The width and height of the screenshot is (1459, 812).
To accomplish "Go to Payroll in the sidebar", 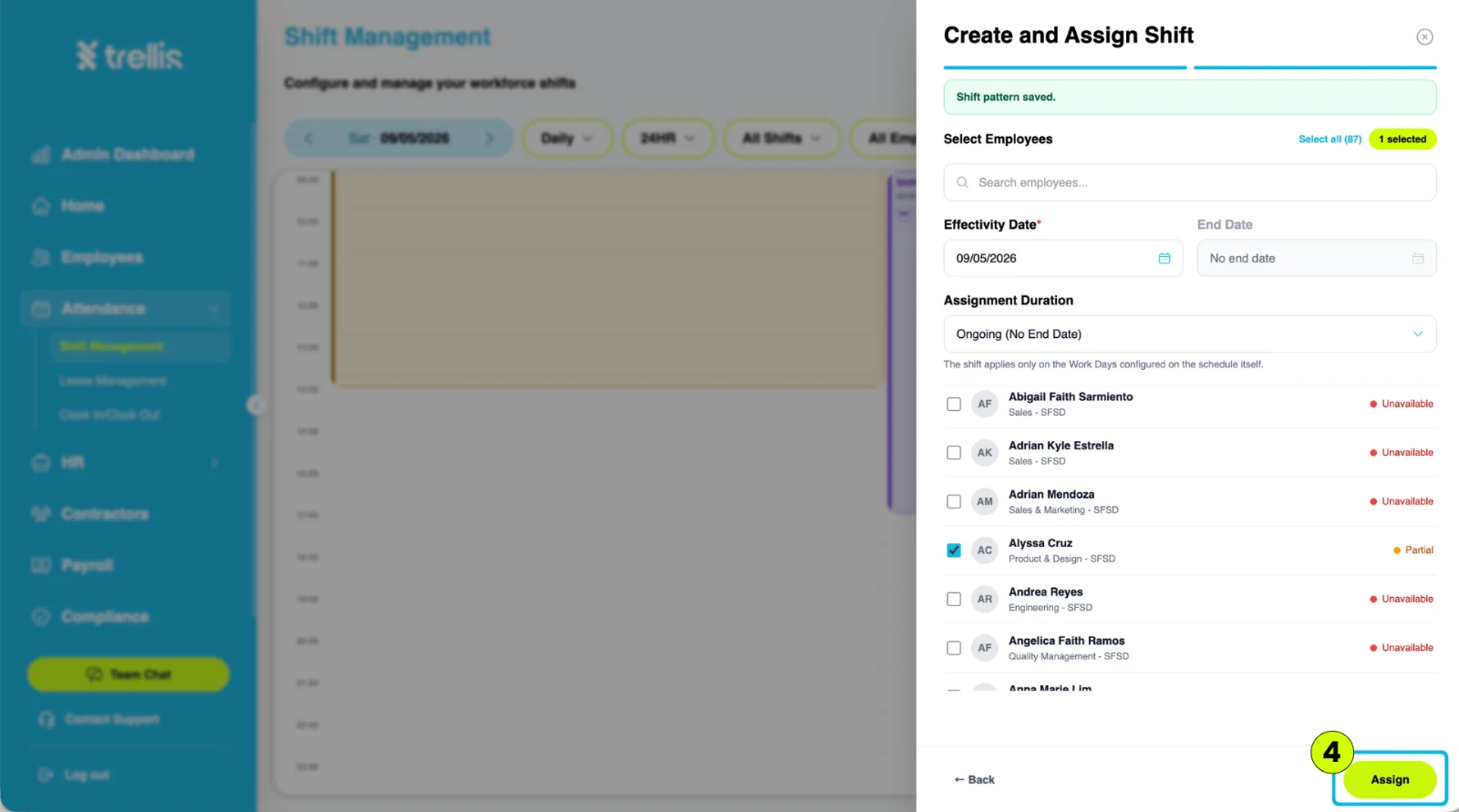I will click(x=88, y=565).
